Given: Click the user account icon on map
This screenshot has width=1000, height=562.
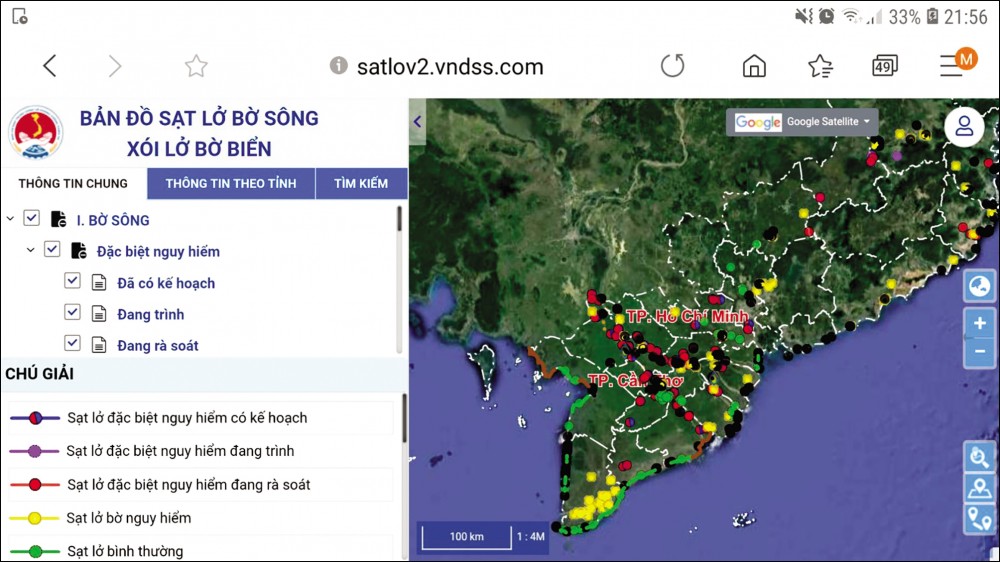Looking at the screenshot, I should (x=964, y=125).
